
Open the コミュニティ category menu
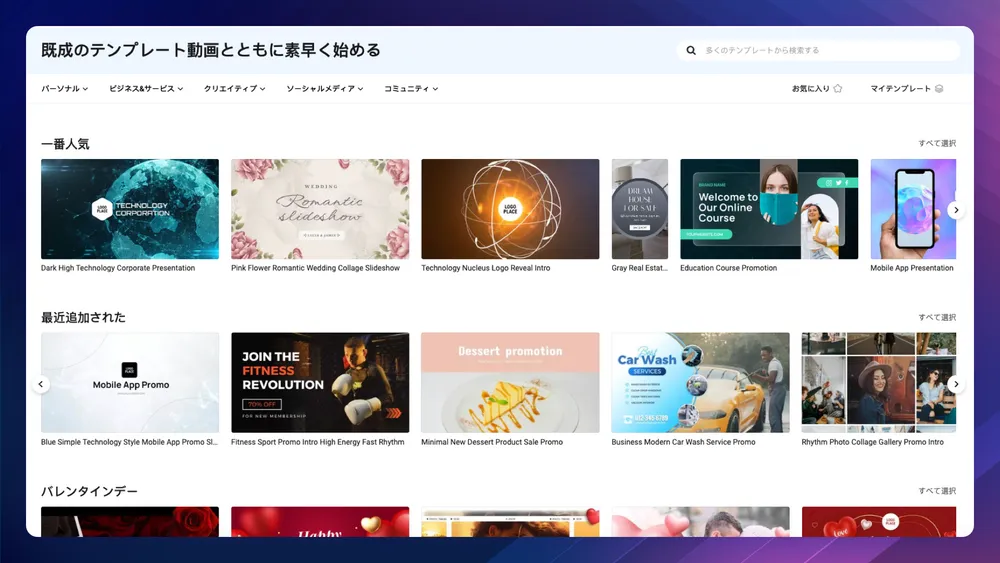410,89
